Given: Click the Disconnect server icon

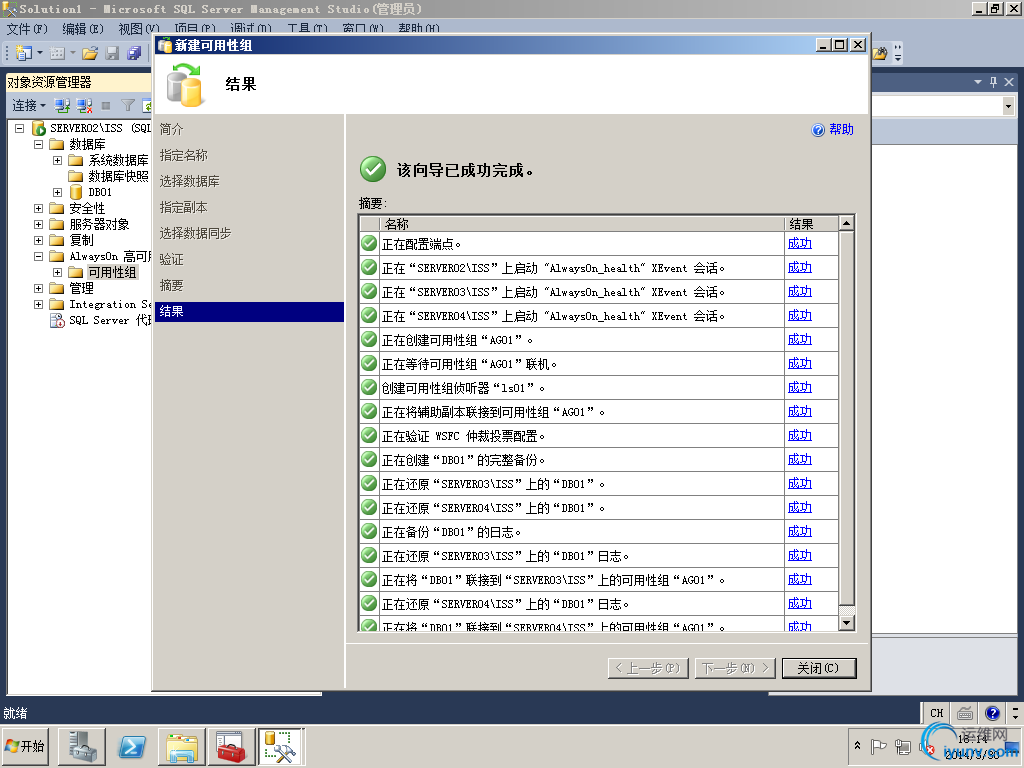Looking at the screenshot, I should coord(84,105).
